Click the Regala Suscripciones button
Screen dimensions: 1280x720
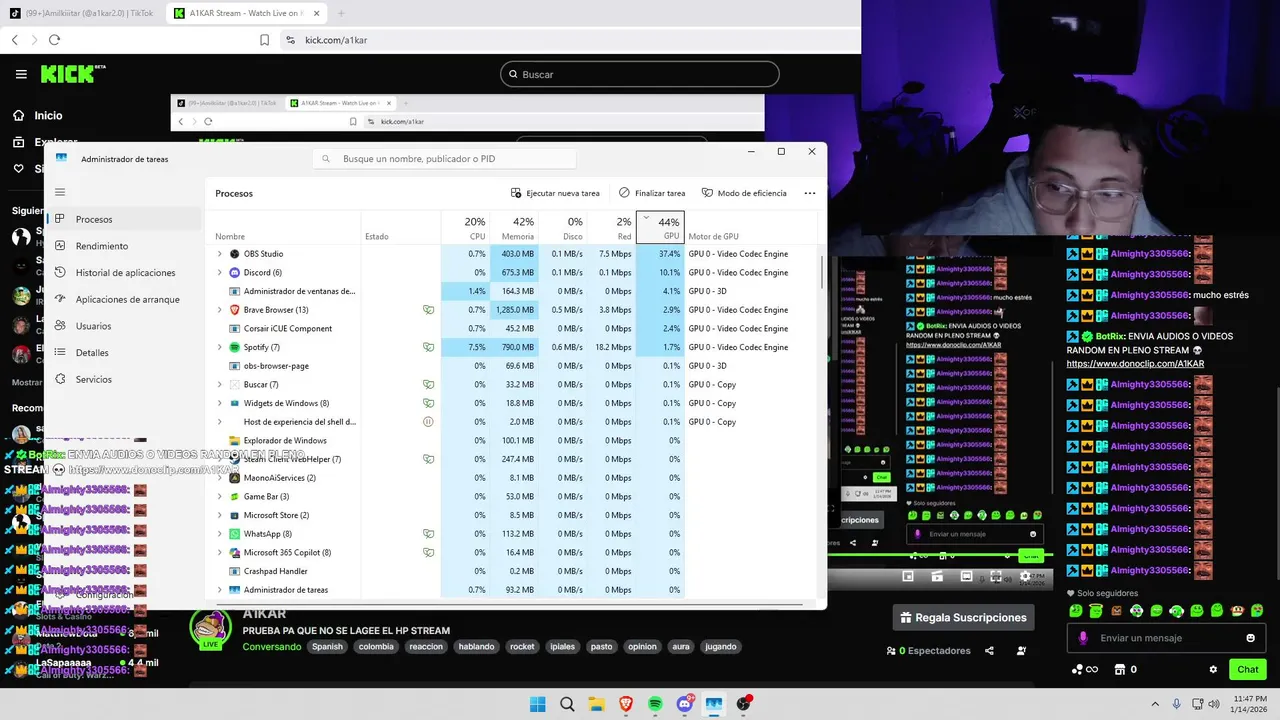point(963,618)
